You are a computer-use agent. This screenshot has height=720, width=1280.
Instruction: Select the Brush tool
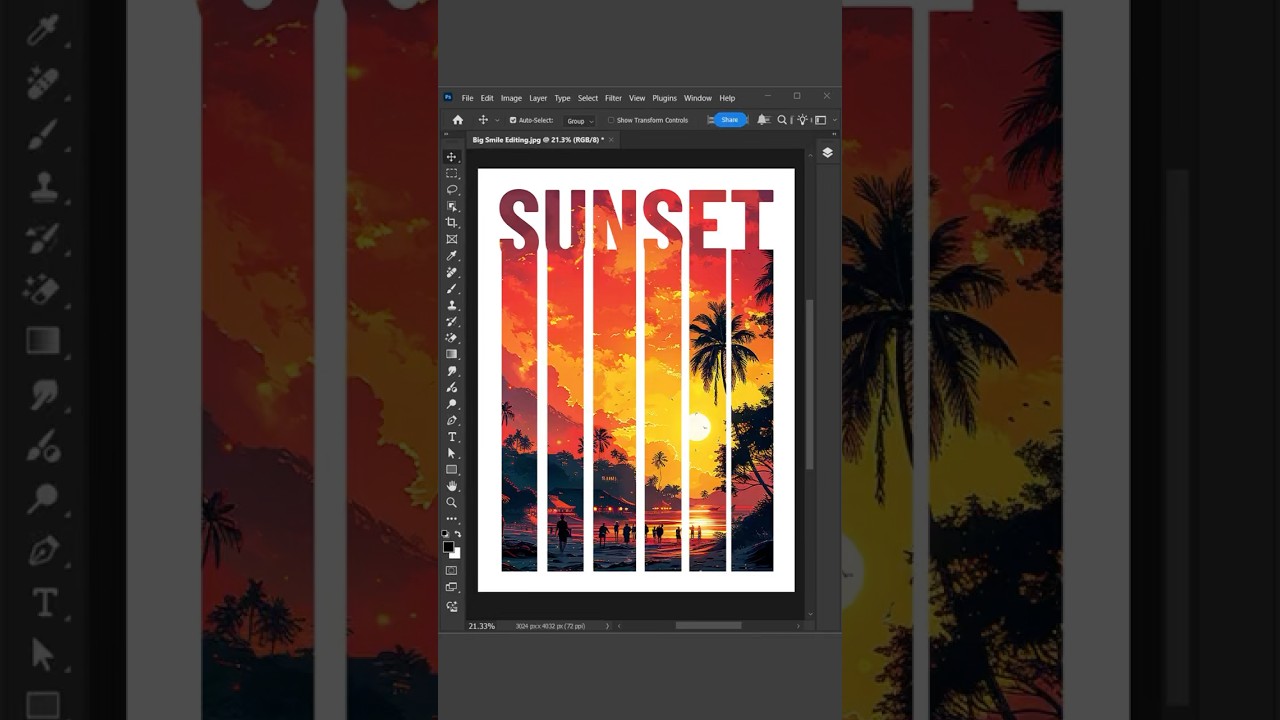451,289
